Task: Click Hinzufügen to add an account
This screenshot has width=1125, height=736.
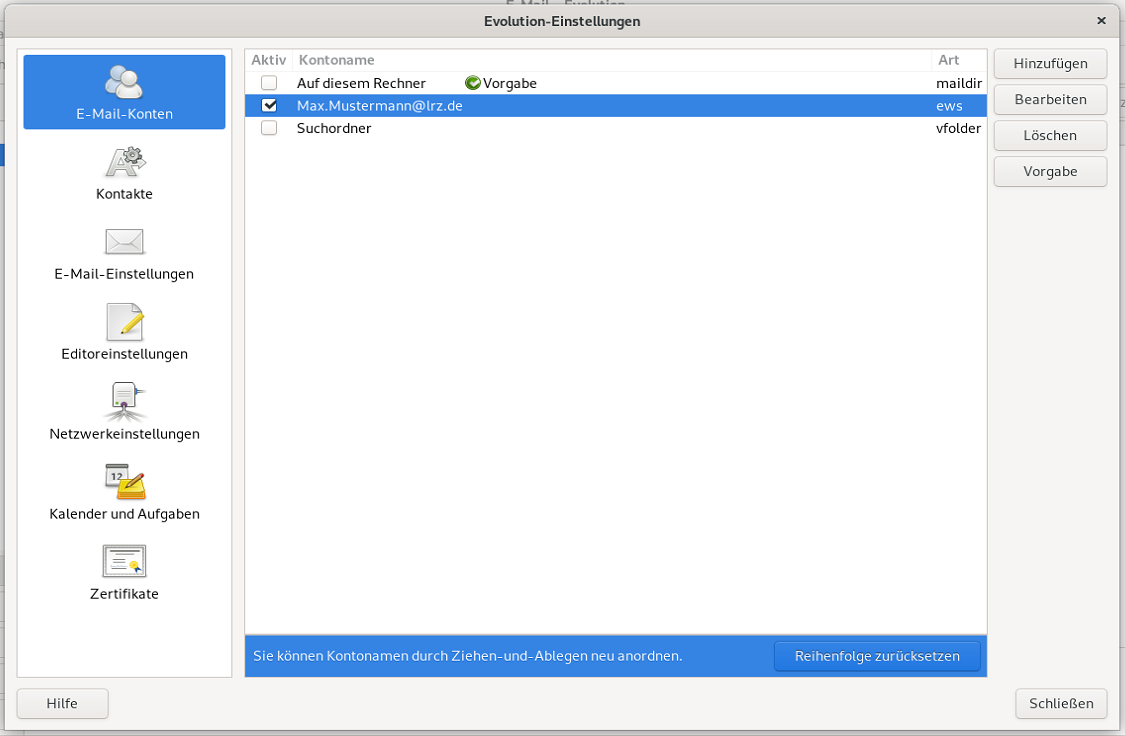Action: click(x=1050, y=63)
